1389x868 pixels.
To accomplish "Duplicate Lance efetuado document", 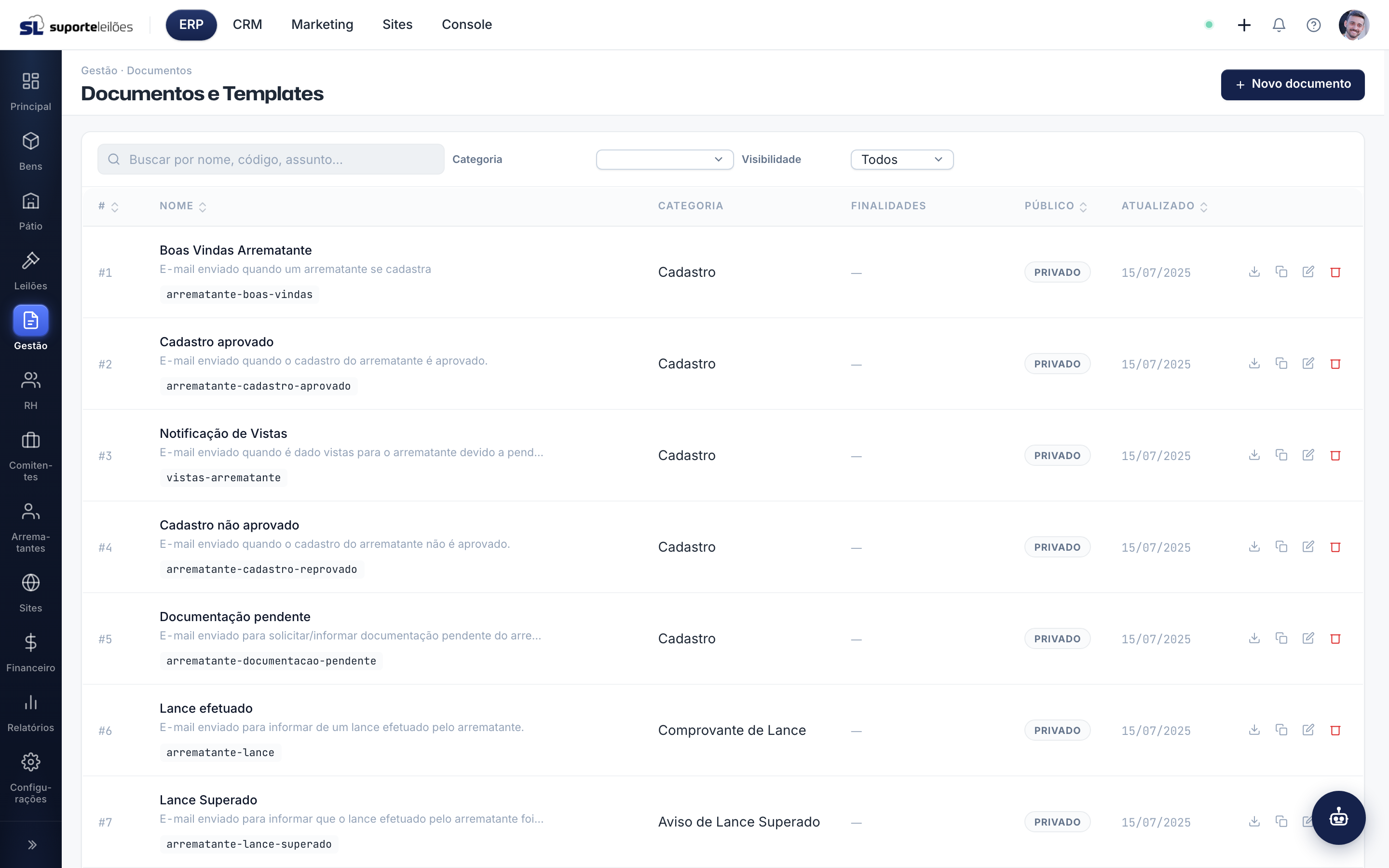I will [1281, 730].
